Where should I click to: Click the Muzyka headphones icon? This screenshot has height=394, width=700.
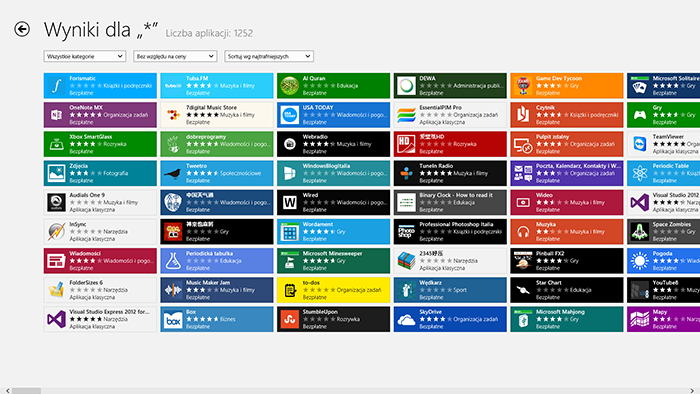pyautogui.click(x=523, y=232)
